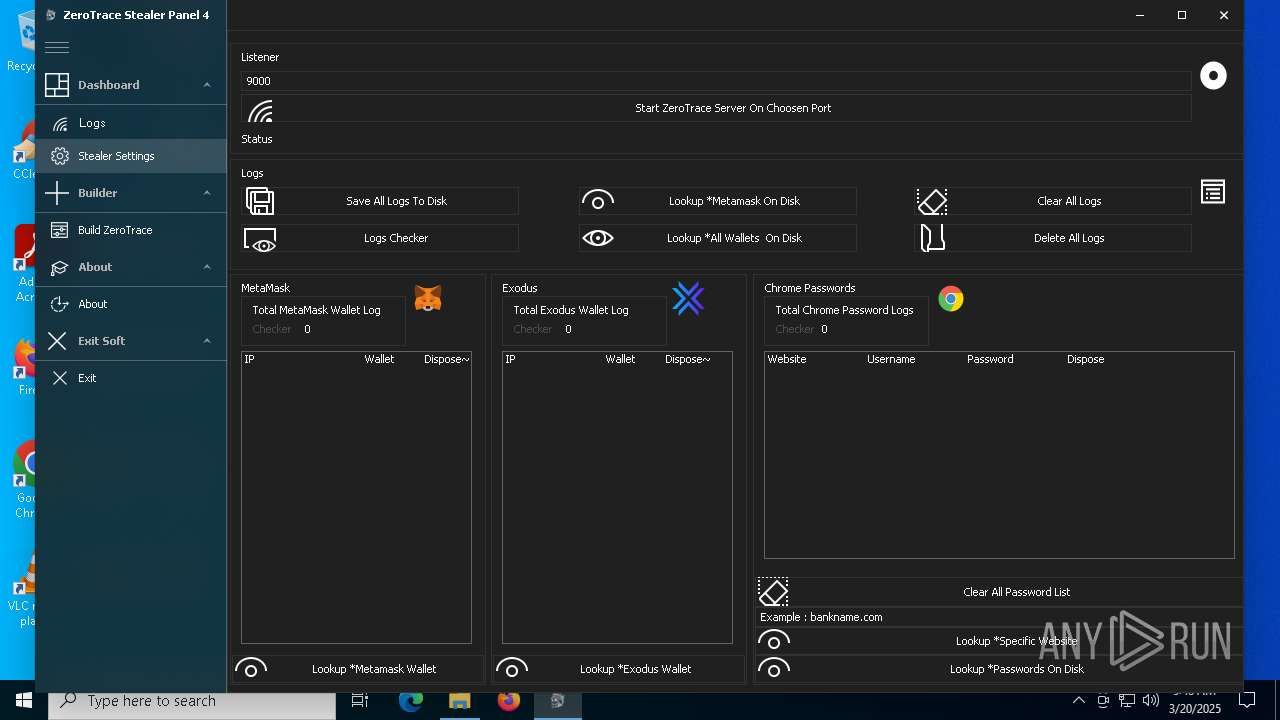Show hidden system tray icons
The height and width of the screenshot is (720, 1280).
coord(1079,701)
